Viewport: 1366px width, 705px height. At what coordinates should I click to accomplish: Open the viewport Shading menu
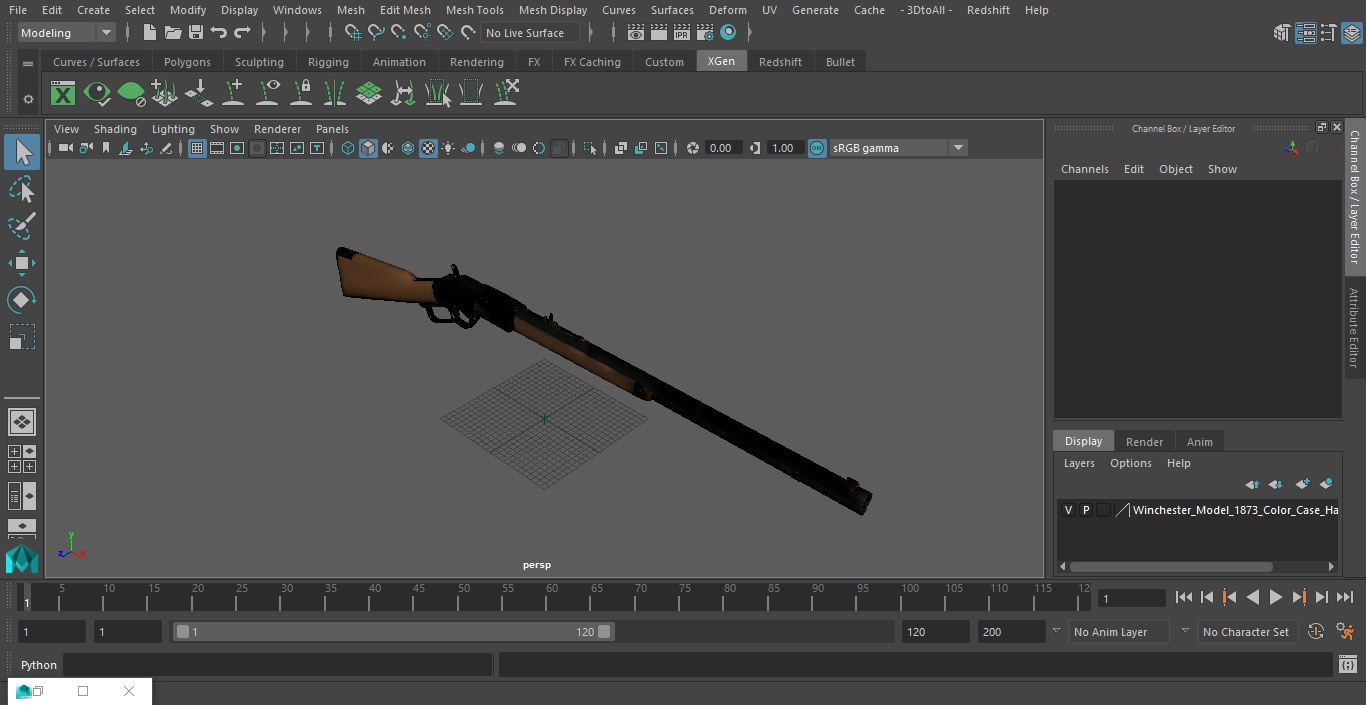pyautogui.click(x=115, y=129)
